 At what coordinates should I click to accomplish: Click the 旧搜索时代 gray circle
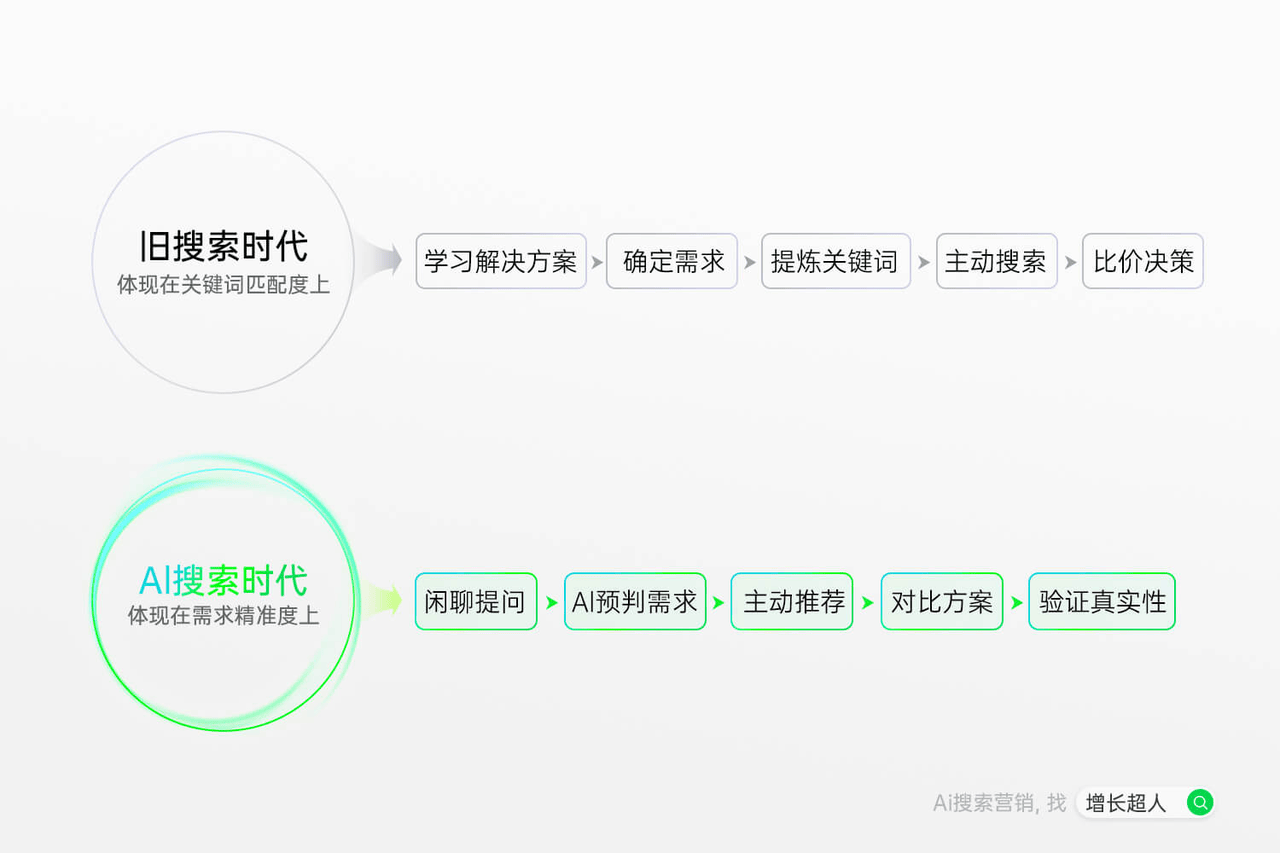[x=223, y=262]
